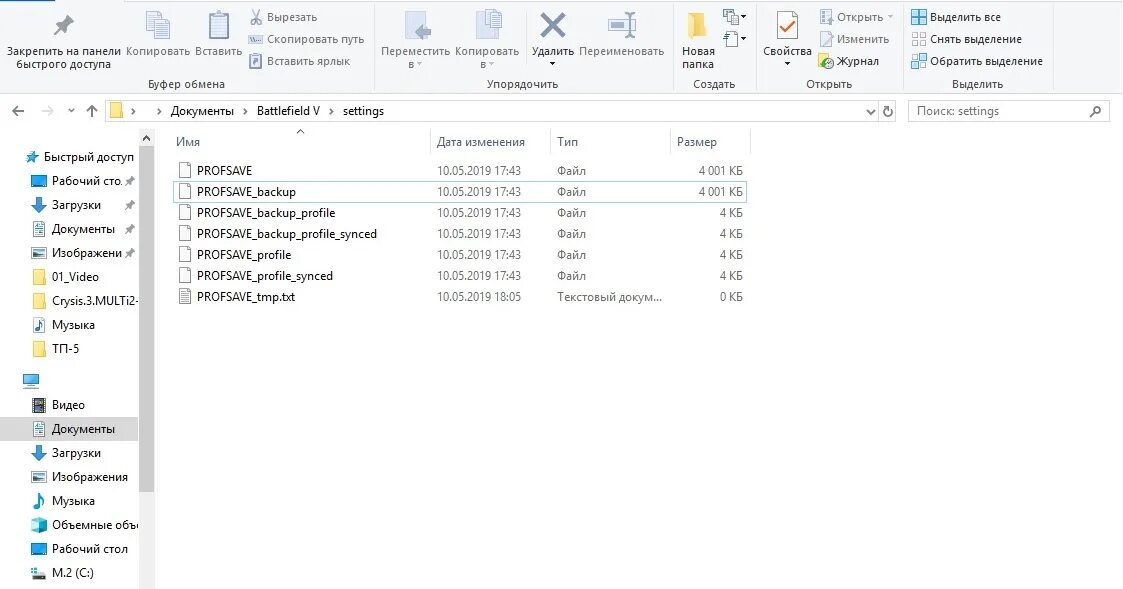Click Снять выделение
1123x589 pixels.
pos(966,39)
